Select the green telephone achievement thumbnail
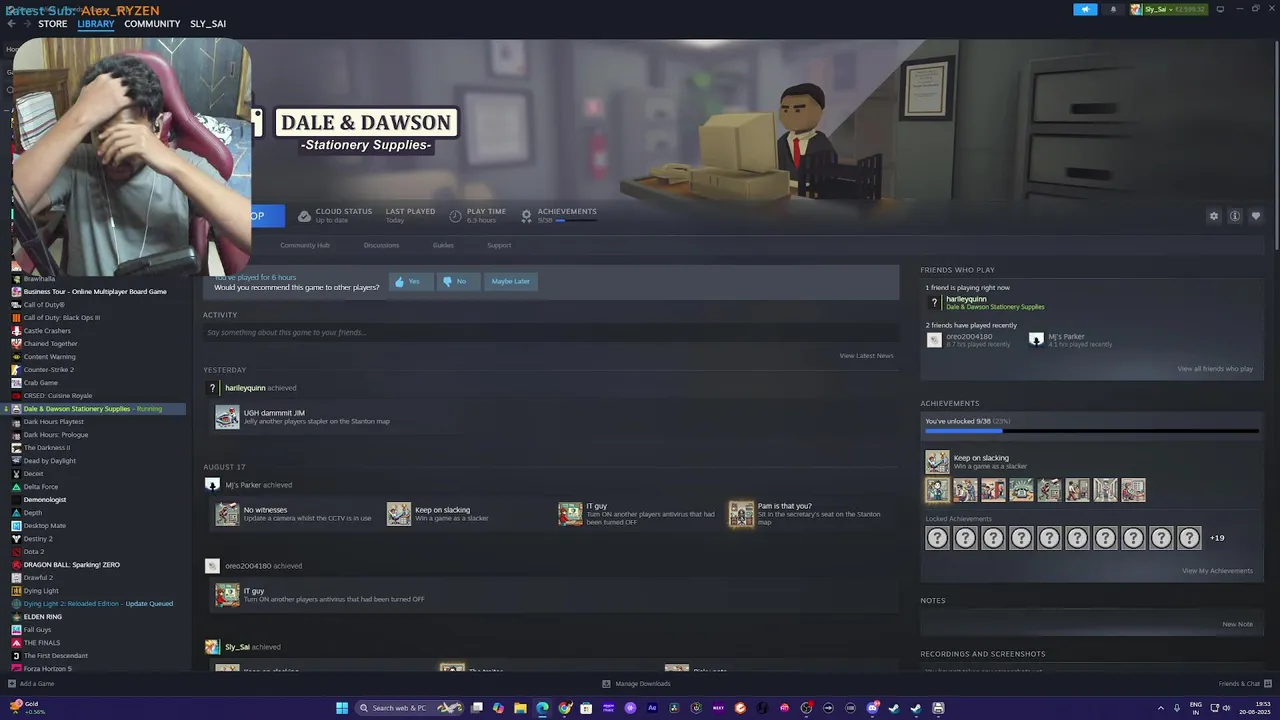 [x=1021, y=490]
